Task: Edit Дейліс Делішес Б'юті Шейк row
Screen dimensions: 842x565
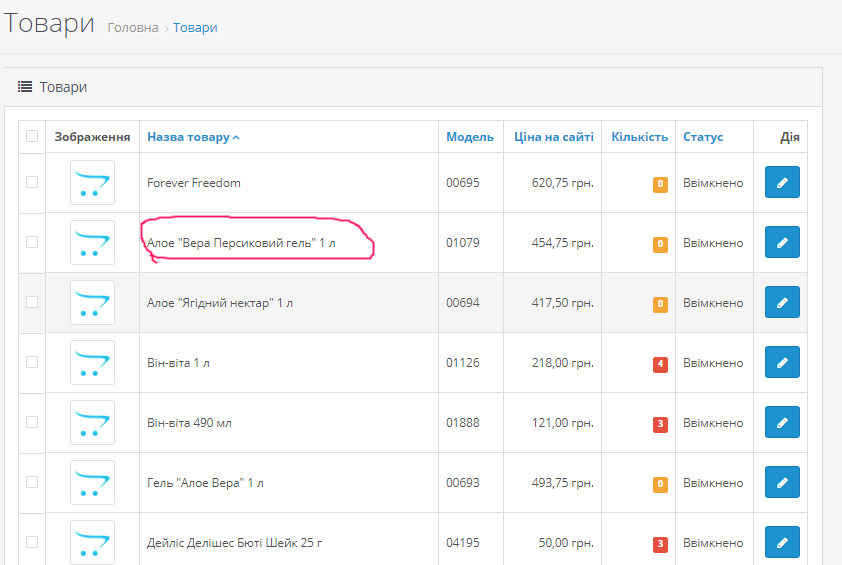Action: (x=782, y=542)
